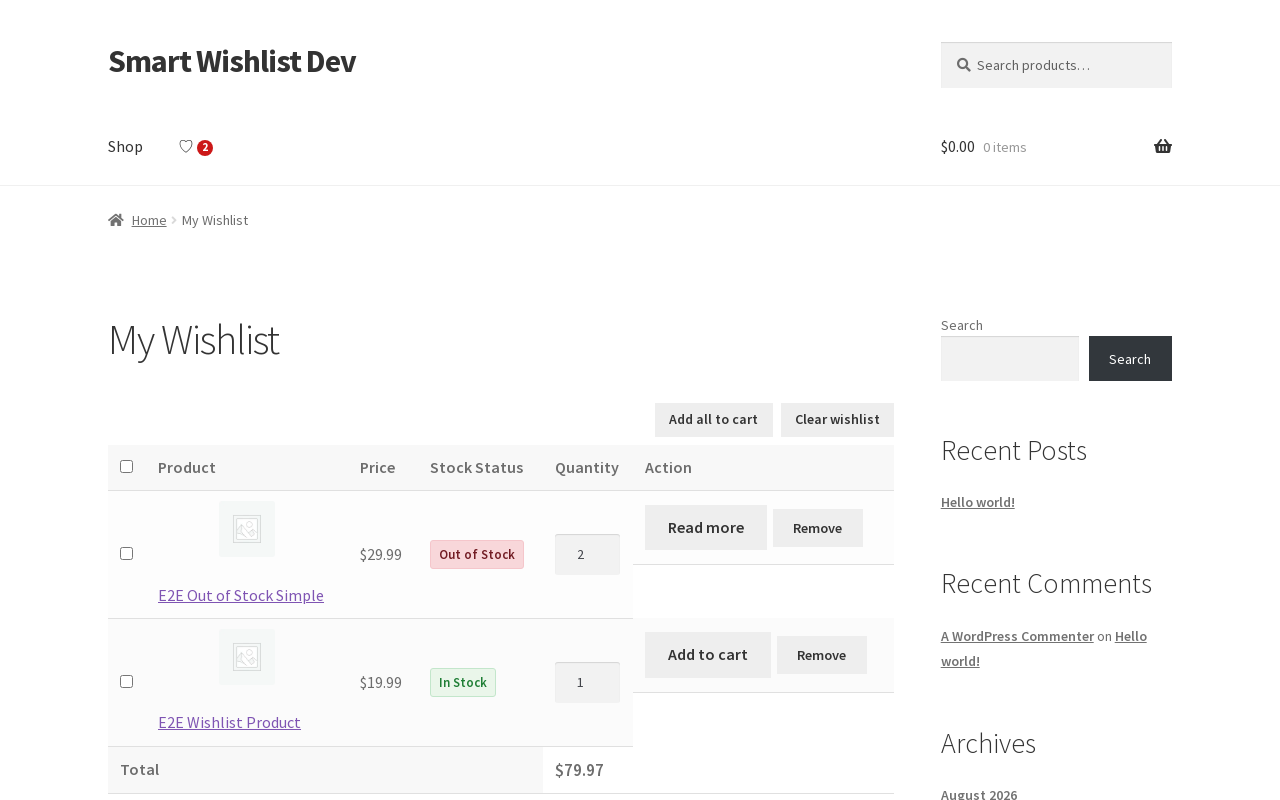Check the E2E Out of Stock Simple row

[127, 554]
